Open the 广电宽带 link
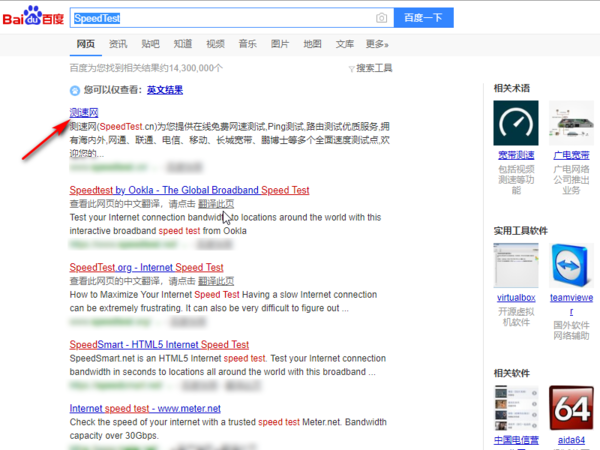600x450 pixels. click(571, 155)
